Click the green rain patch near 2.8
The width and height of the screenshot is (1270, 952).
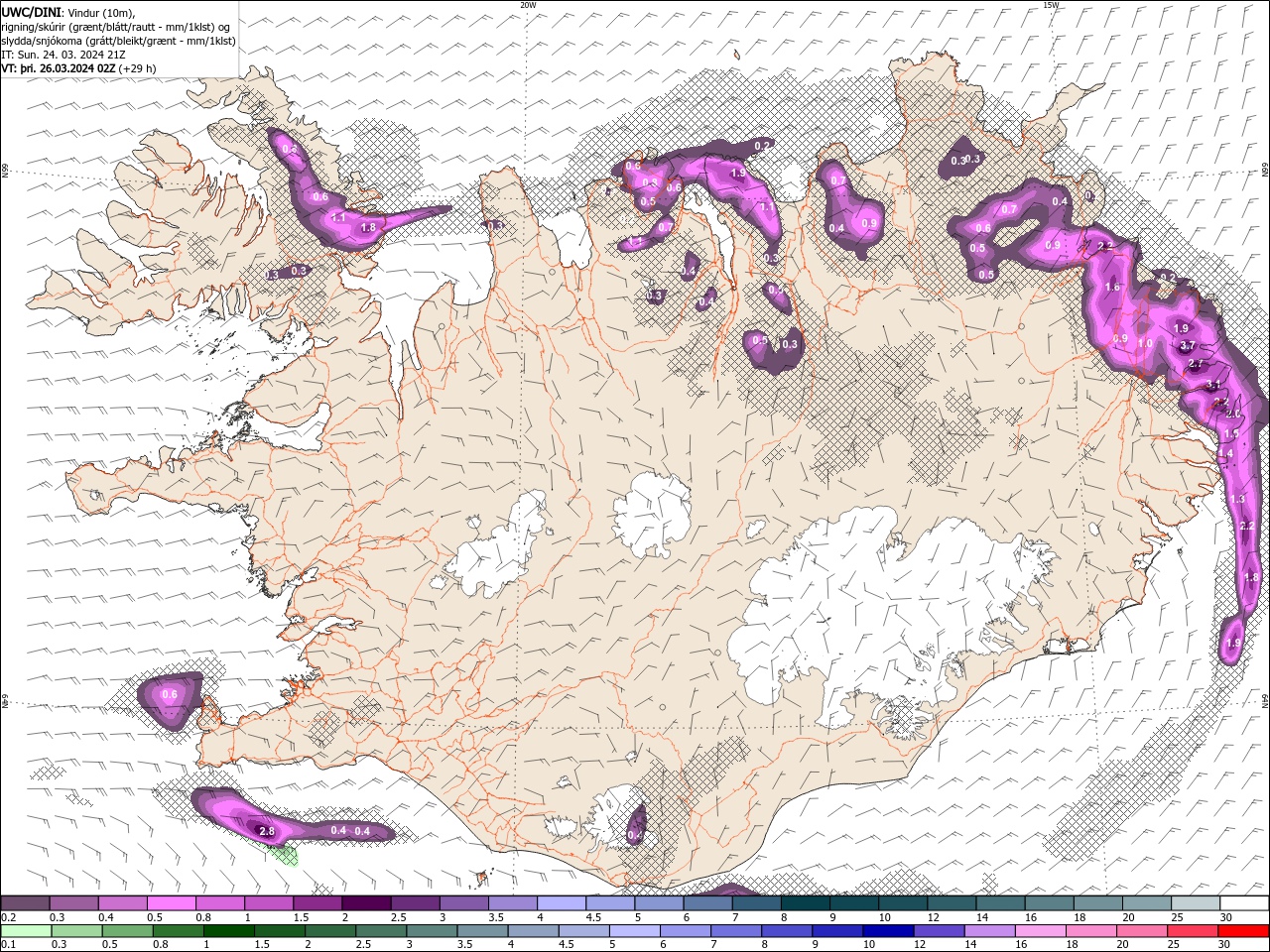pyautogui.click(x=284, y=853)
